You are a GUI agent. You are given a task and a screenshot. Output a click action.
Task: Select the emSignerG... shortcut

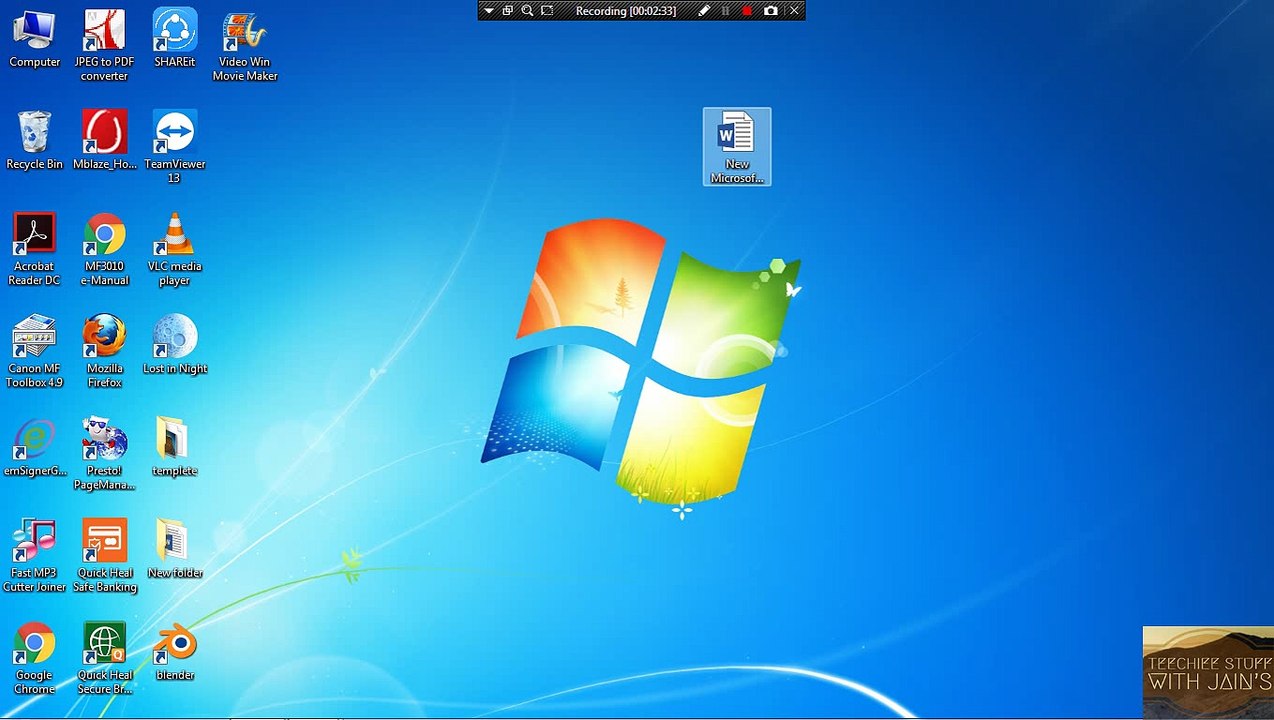pyautogui.click(x=34, y=448)
